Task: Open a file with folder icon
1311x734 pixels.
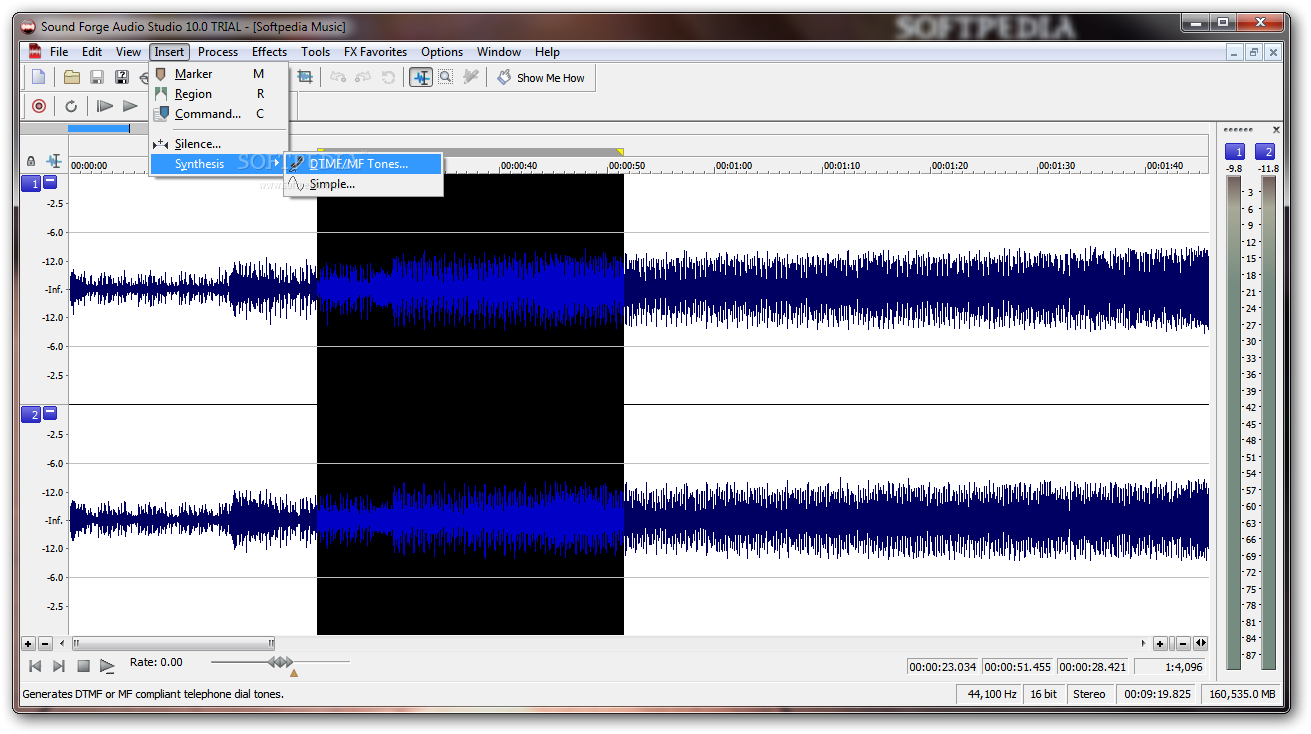Action: pyautogui.click(x=72, y=77)
